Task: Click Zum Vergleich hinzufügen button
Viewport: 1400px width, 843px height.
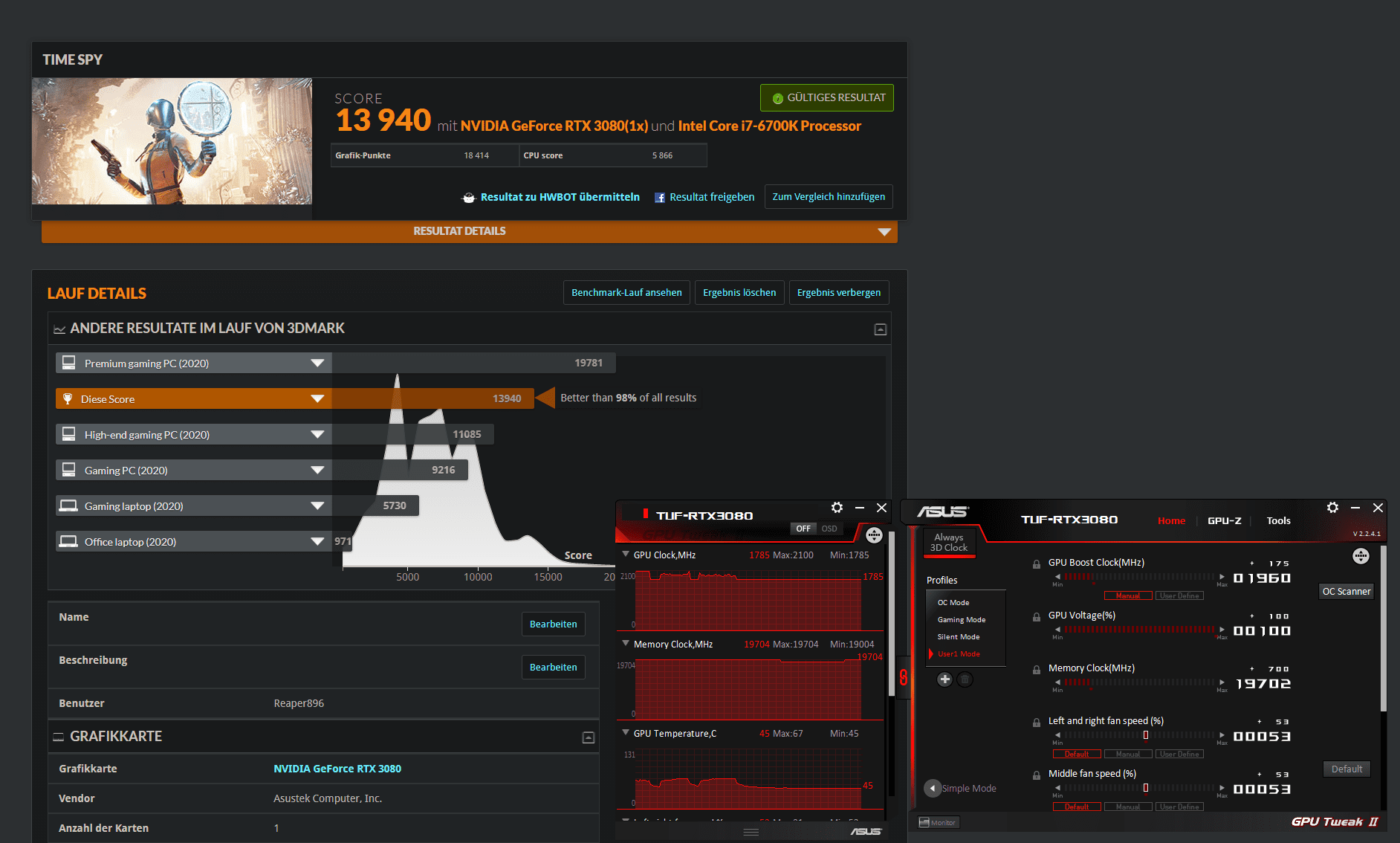Action: 829,196
